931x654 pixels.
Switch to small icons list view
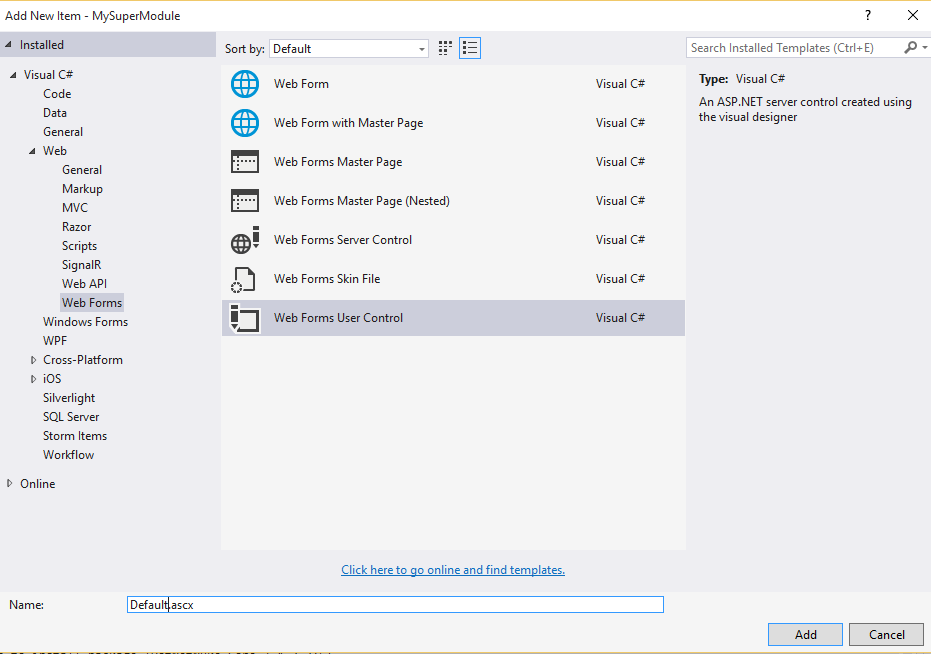pyautogui.click(x=470, y=48)
